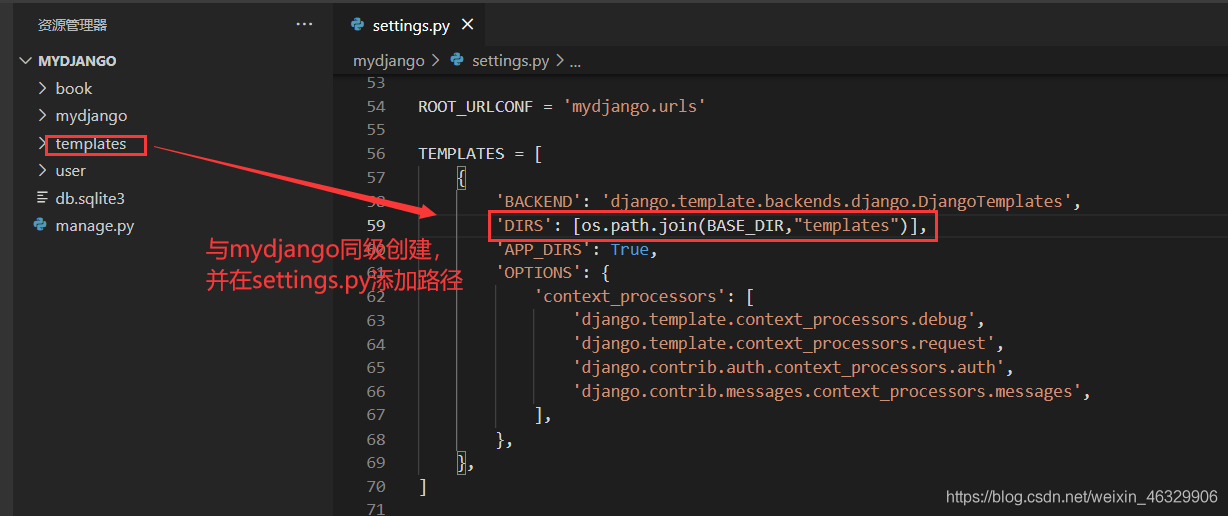Expand the book folder chevron
Screen dimensions: 1228x516
pos(42,88)
